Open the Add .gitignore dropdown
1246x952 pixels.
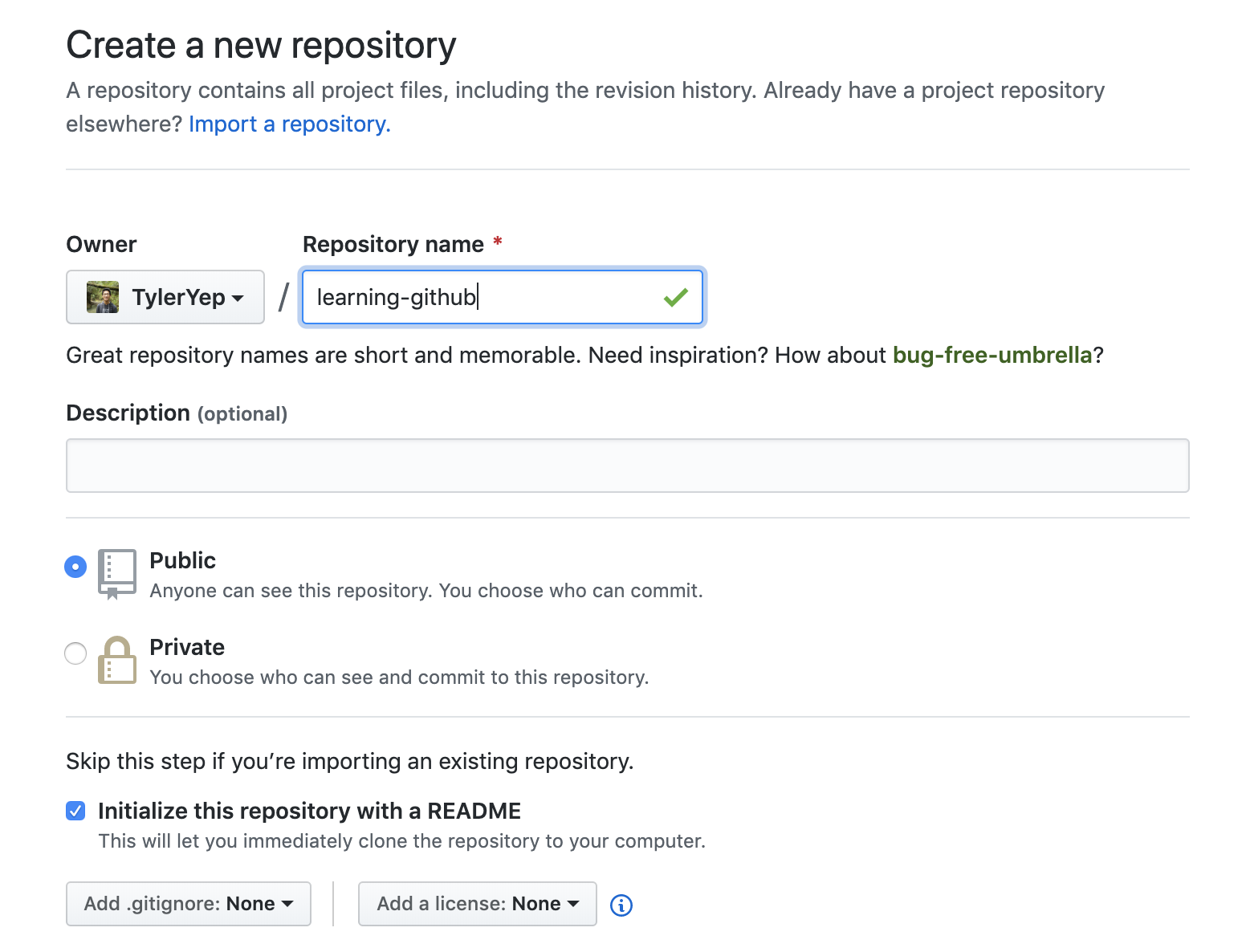pyautogui.click(x=189, y=904)
